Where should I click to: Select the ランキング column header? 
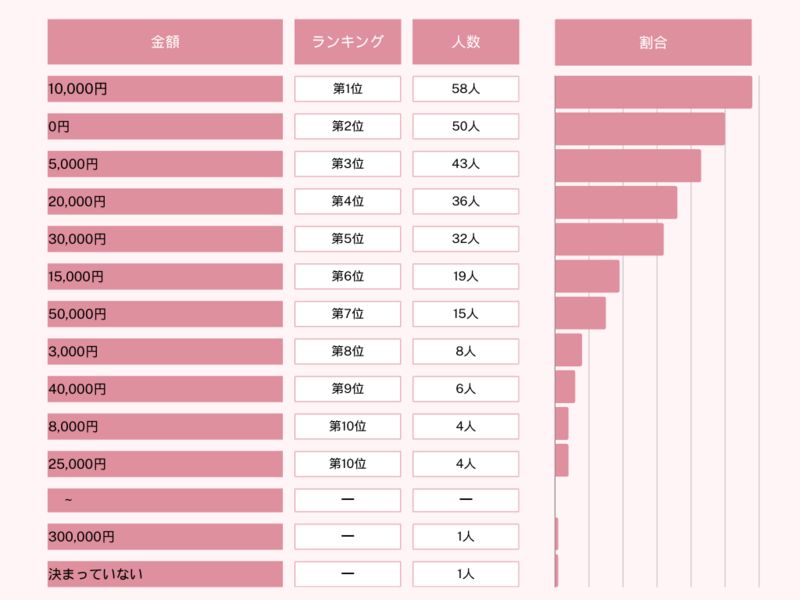(x=347, y=42)
